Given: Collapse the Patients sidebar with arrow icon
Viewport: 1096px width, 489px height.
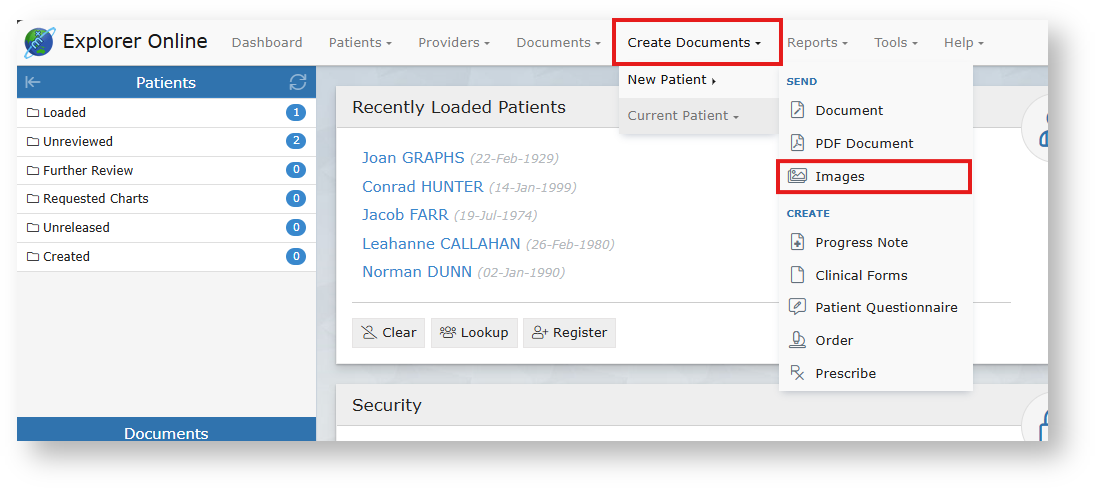Looking at the screenshot, I should pyautogui.click(x=33, y=82).
